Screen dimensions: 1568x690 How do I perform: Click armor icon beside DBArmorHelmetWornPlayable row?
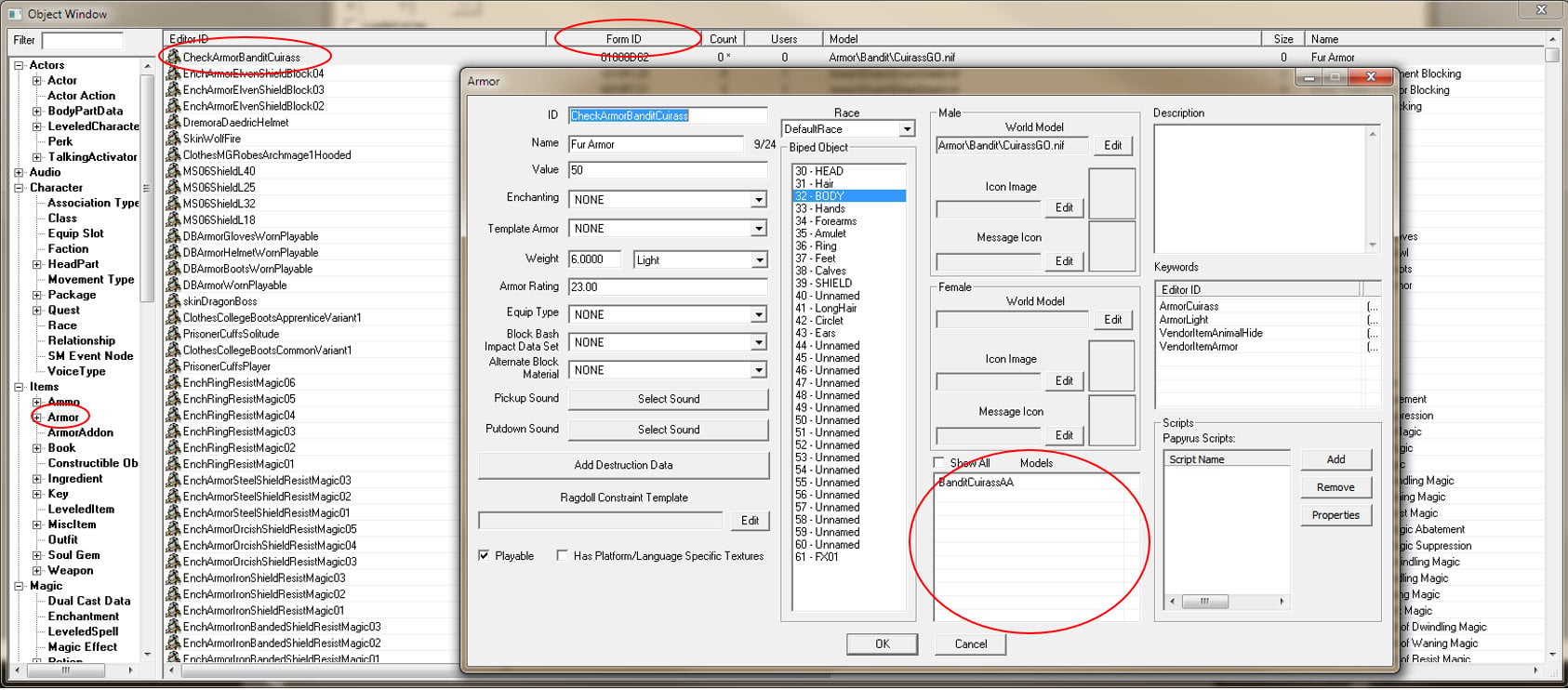pyautogui.click(x=173, y=252)
